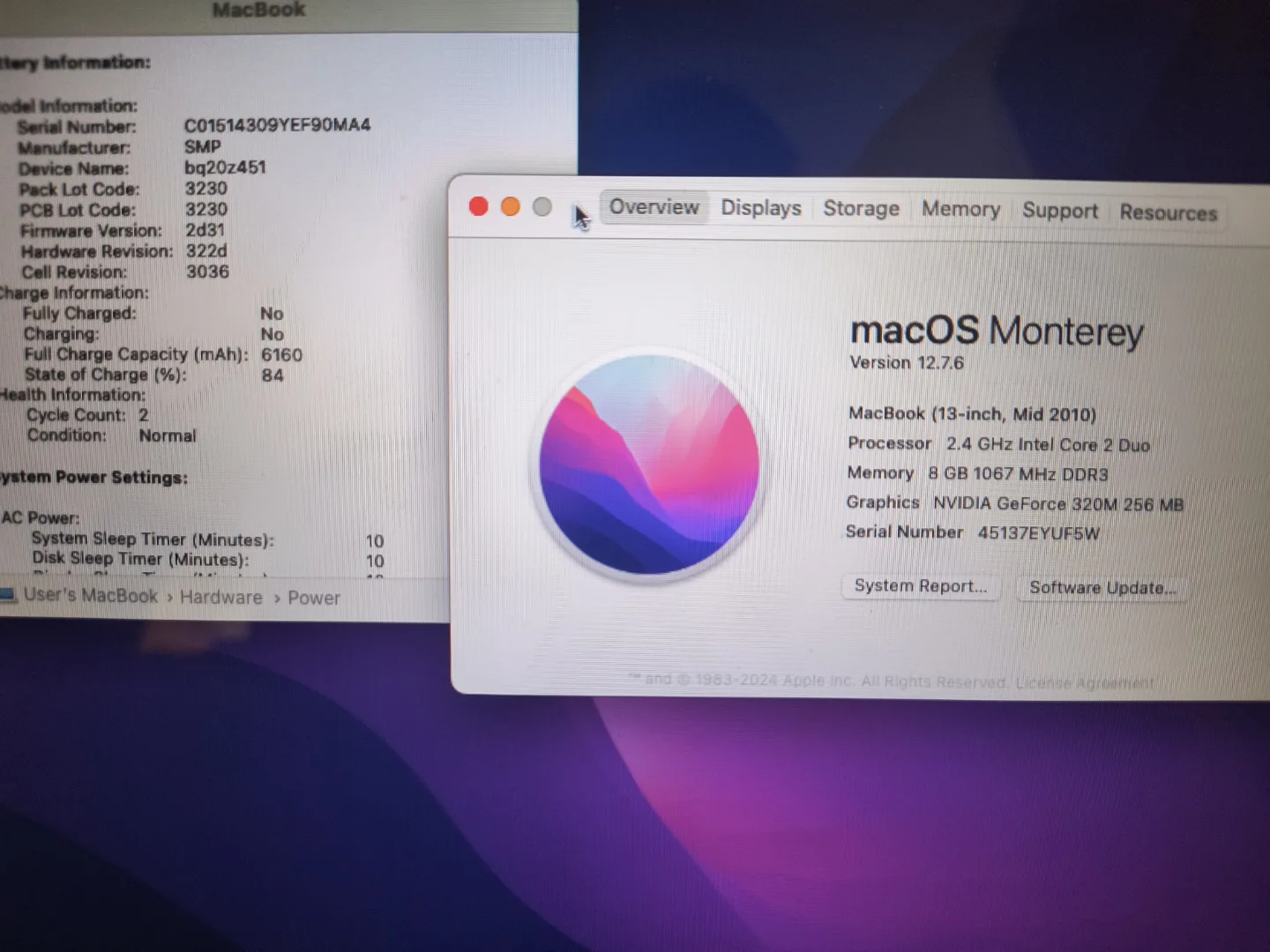Zoom window using green traffic light button
Screen dimensions: 1270x952
(x=542, y=206)
